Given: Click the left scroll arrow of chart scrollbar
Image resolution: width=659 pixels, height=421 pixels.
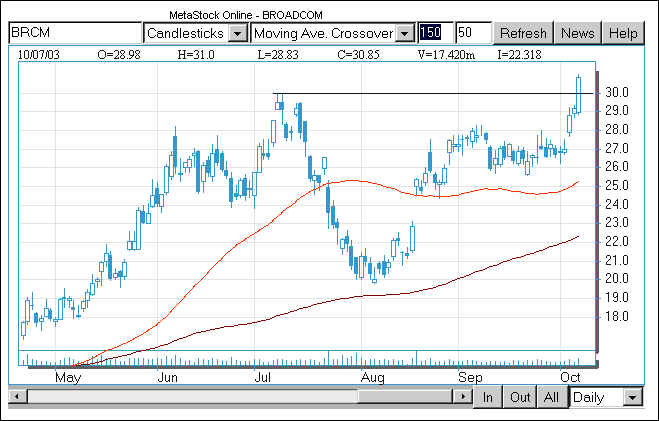Looking at the screenshot, I should pyautogui.click(x=17, y=396).
